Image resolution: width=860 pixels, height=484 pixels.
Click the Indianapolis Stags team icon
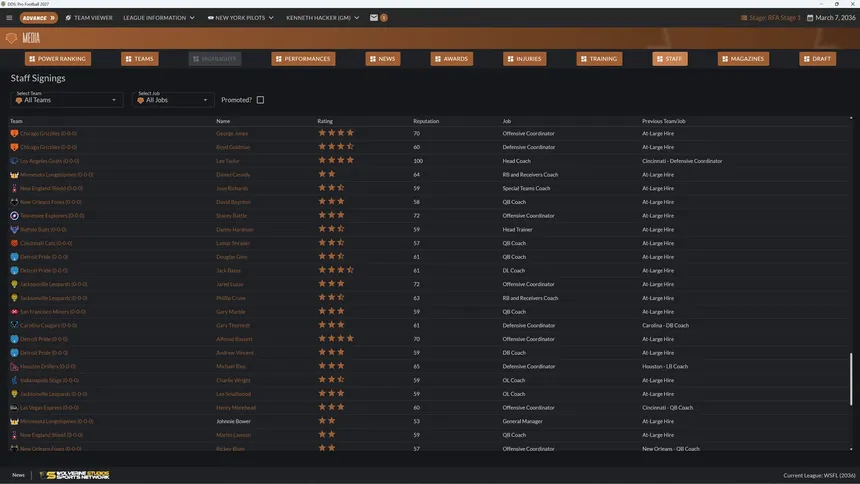coord(14,380)
